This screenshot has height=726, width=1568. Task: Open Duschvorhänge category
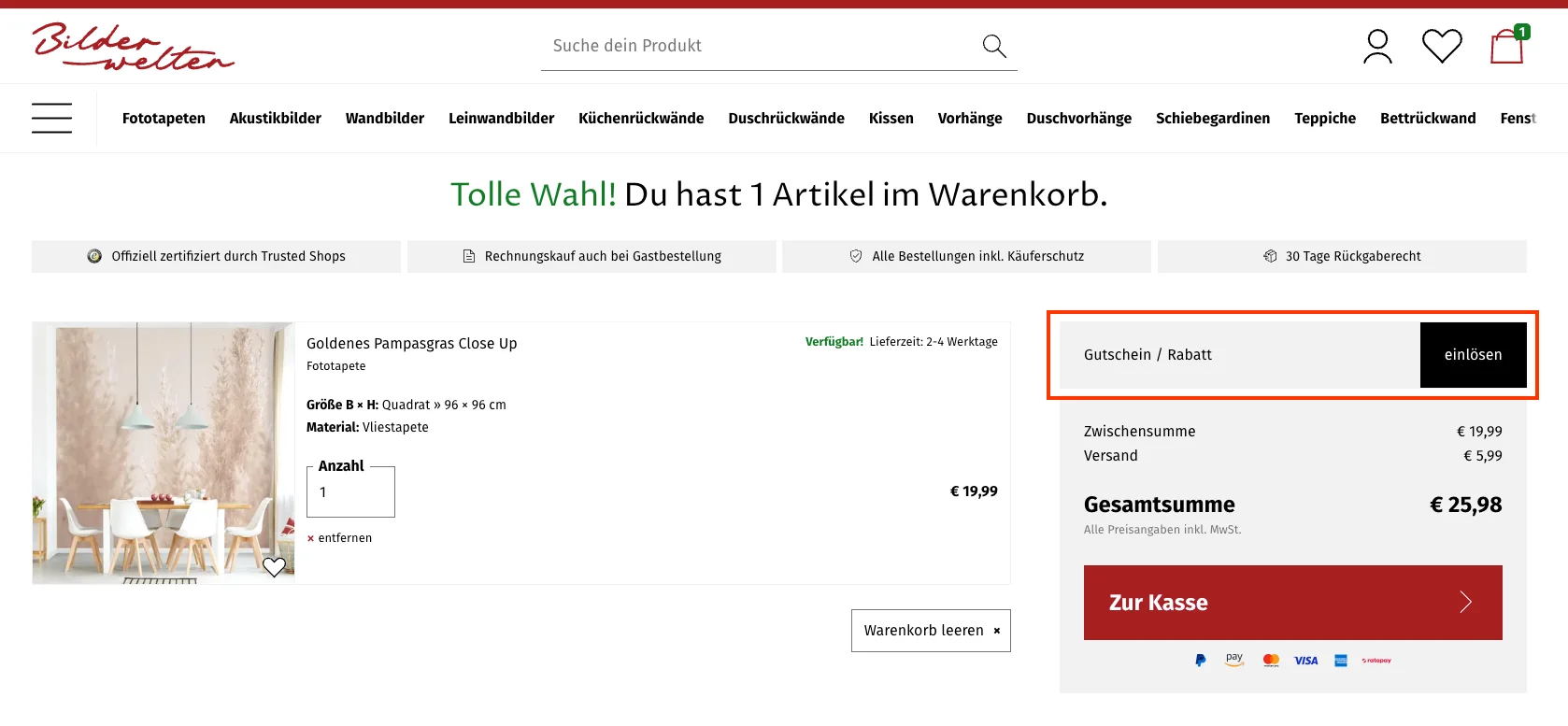click(1079, 118)
